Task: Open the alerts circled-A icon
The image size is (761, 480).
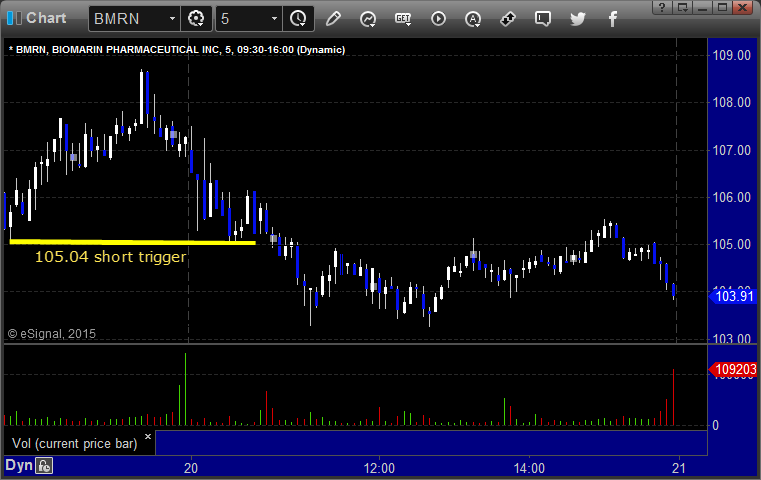Action: click(473, 19)
